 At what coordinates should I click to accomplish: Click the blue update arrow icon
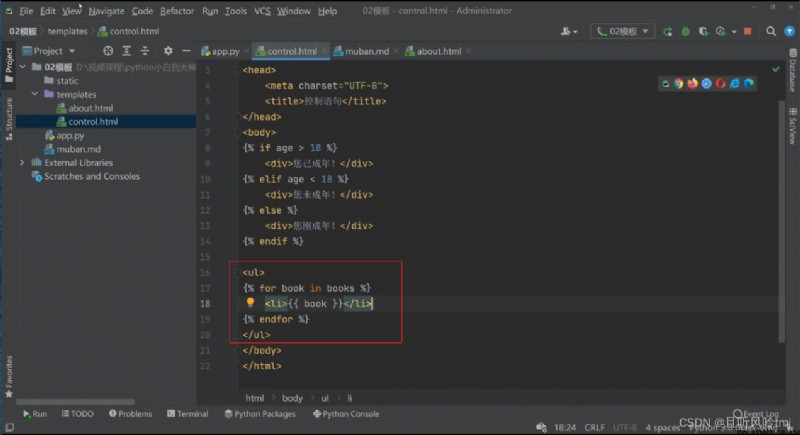tap(789, 32)
